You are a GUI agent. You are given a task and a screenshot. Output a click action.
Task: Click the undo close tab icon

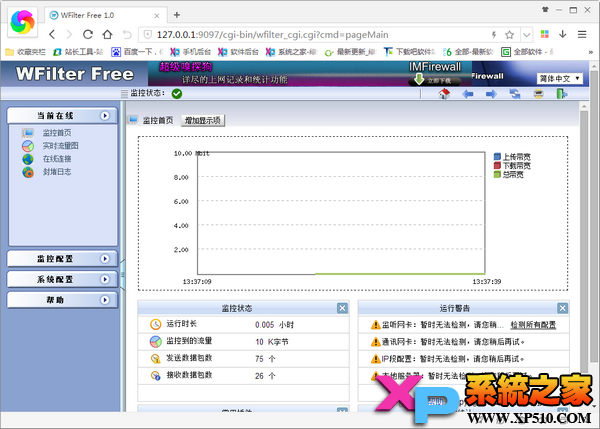coord(127,34)
